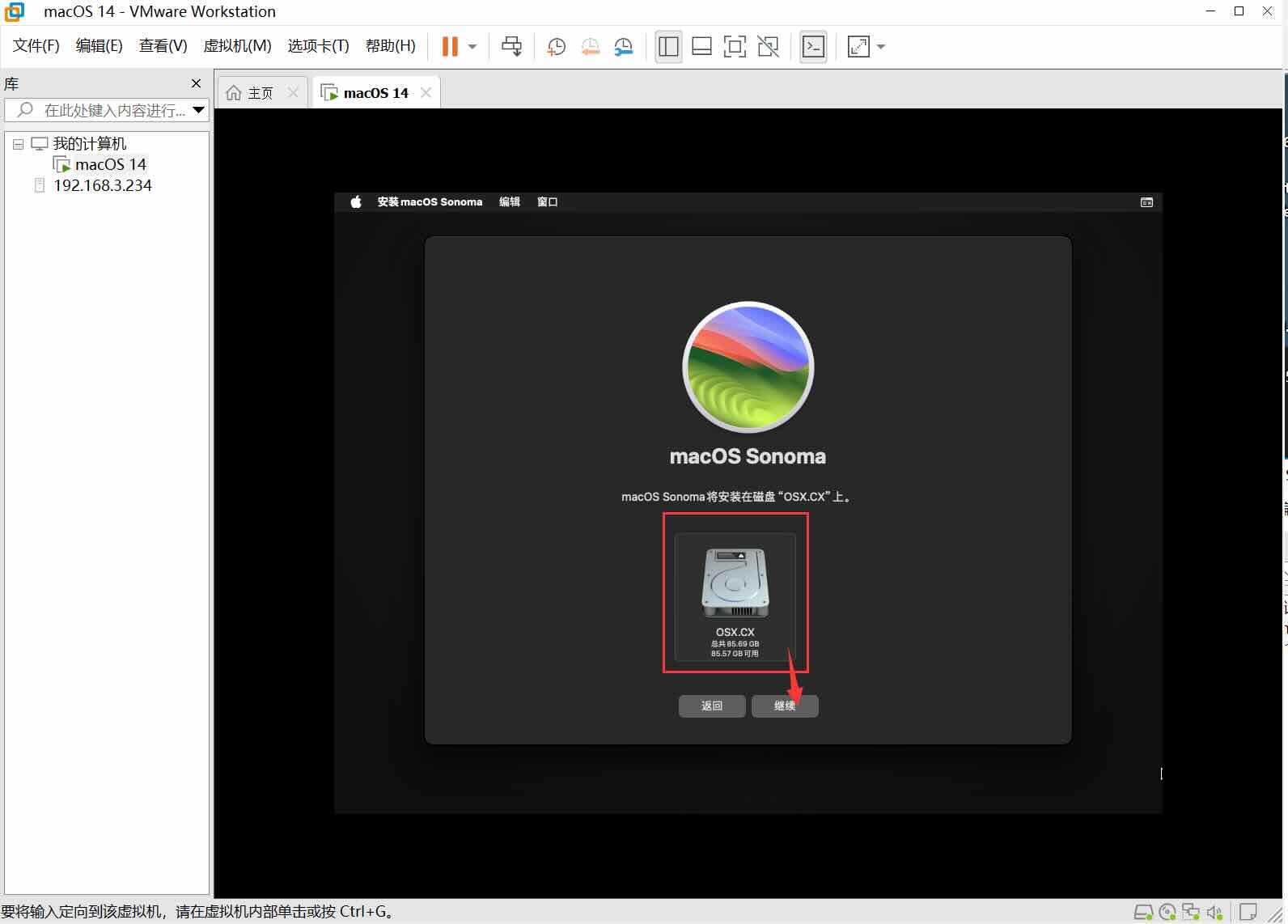Click the stretch guest display icon
The height and width of the screenshot is (924, 1288).
(858, 46)
